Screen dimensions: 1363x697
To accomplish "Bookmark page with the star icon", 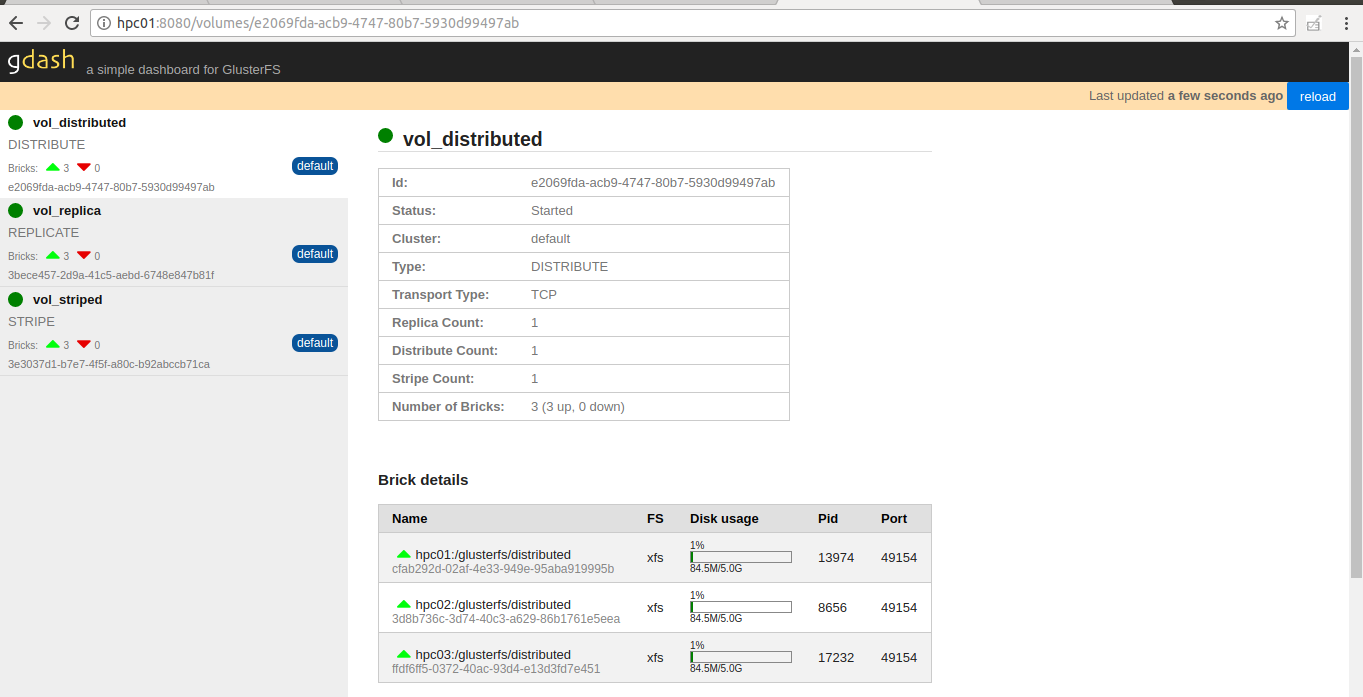I will (1281, 23).
